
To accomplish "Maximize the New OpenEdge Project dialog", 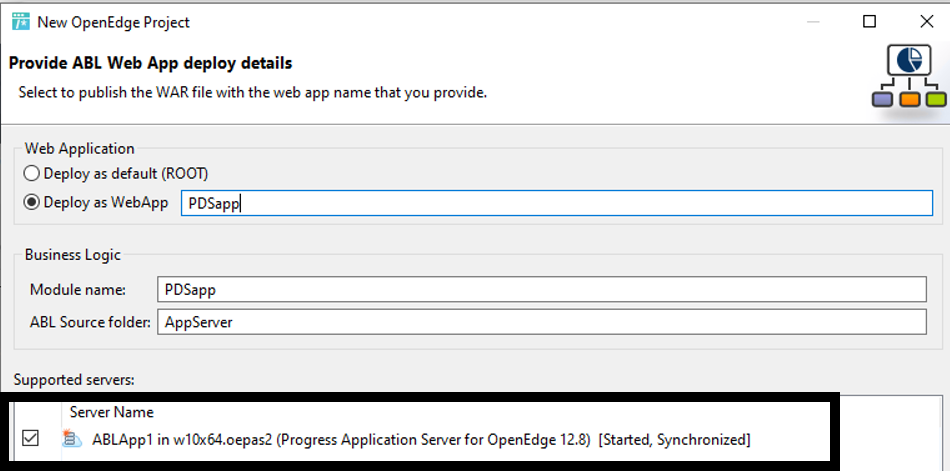I will pyautogui.click(x=869, y=22).
